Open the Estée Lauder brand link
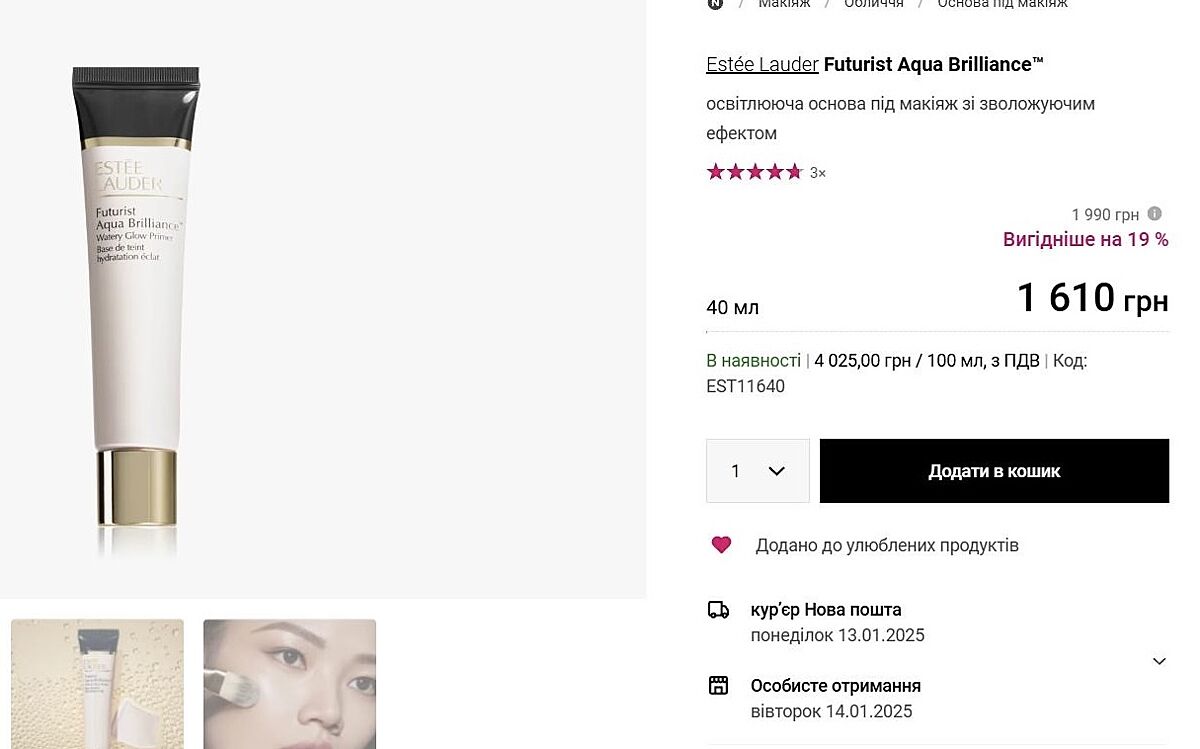The width and height of the screenshot is (1200, 749). click(762, 64)
